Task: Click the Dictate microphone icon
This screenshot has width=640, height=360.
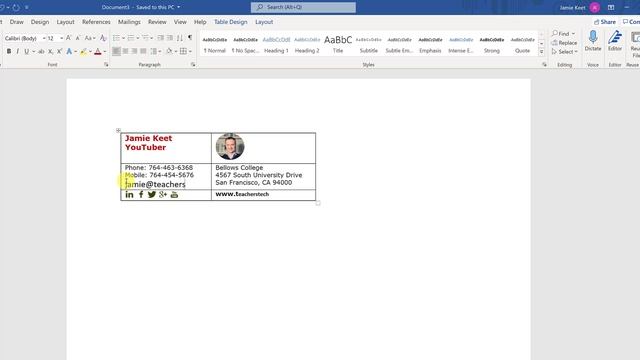Action: pos(593,37)
